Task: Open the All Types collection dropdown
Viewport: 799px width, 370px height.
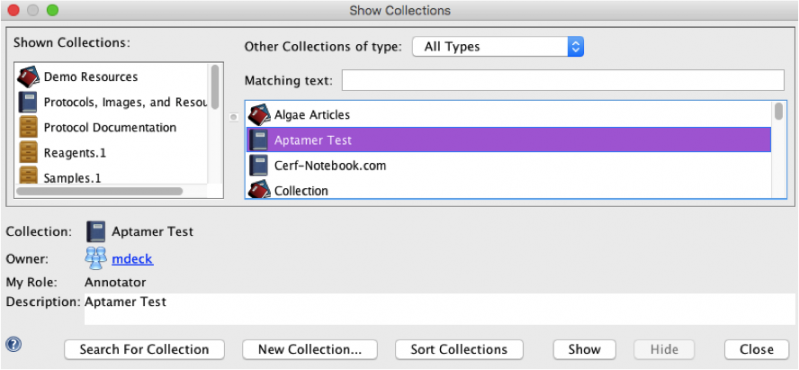Action: [498, 47]
